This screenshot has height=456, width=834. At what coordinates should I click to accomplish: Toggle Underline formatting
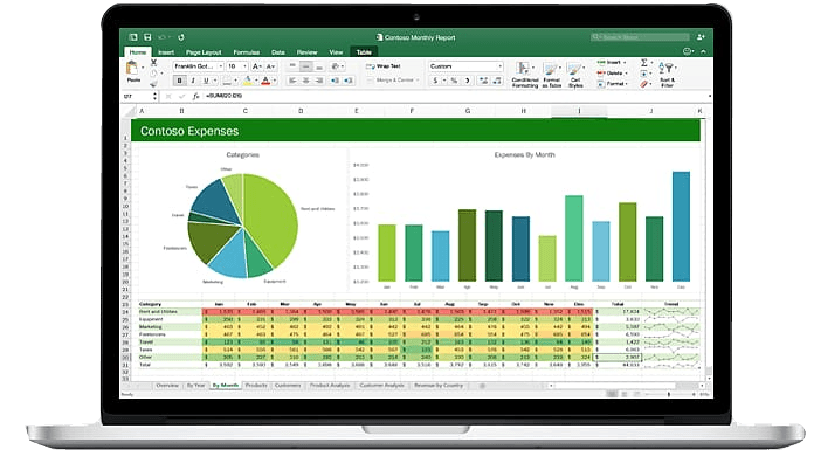pos(206,80)
